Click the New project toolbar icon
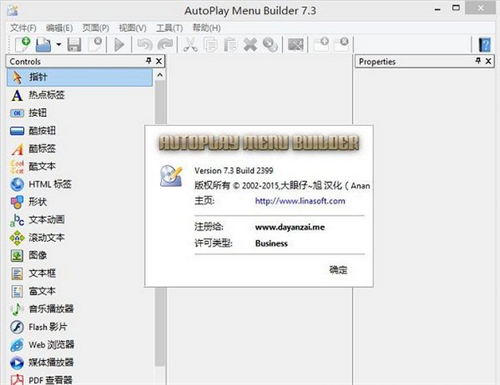The height and width of the screenshot is (385, 500). pos(23,44)
